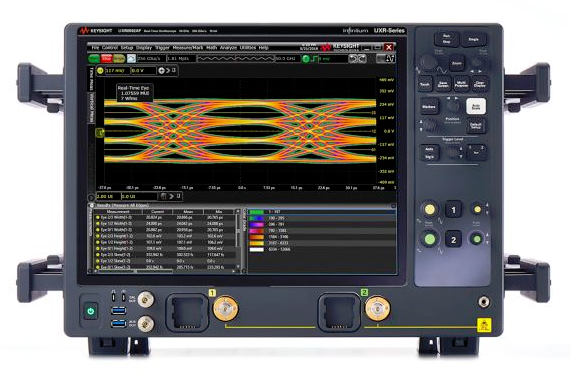Screen dimensions: 570x372
Task: Click the orange color grade swatch
Action: [256, 237]
